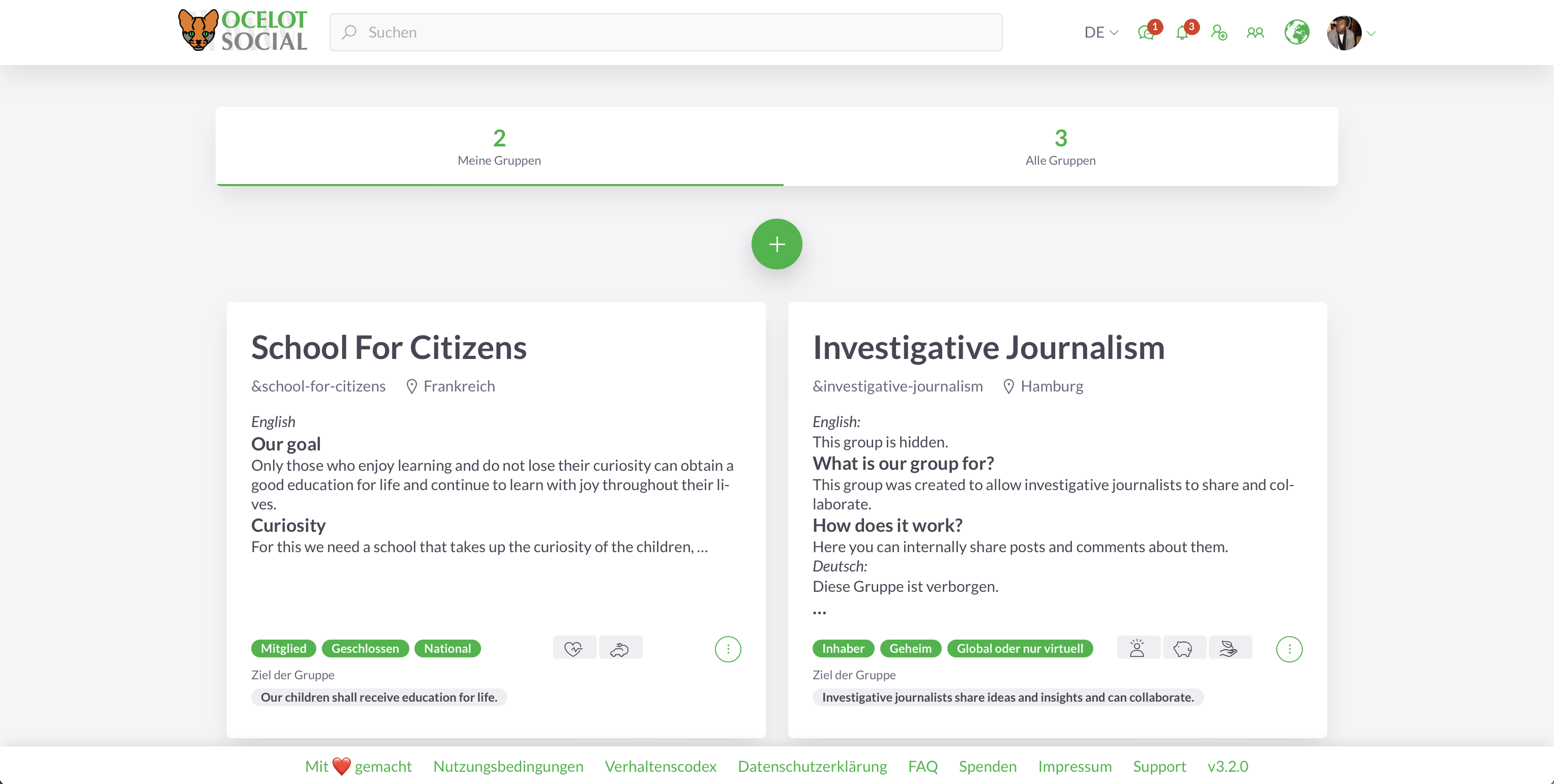
Task: Open Investigative Journalism three-dot menu
Action: tap(1289, 649)
